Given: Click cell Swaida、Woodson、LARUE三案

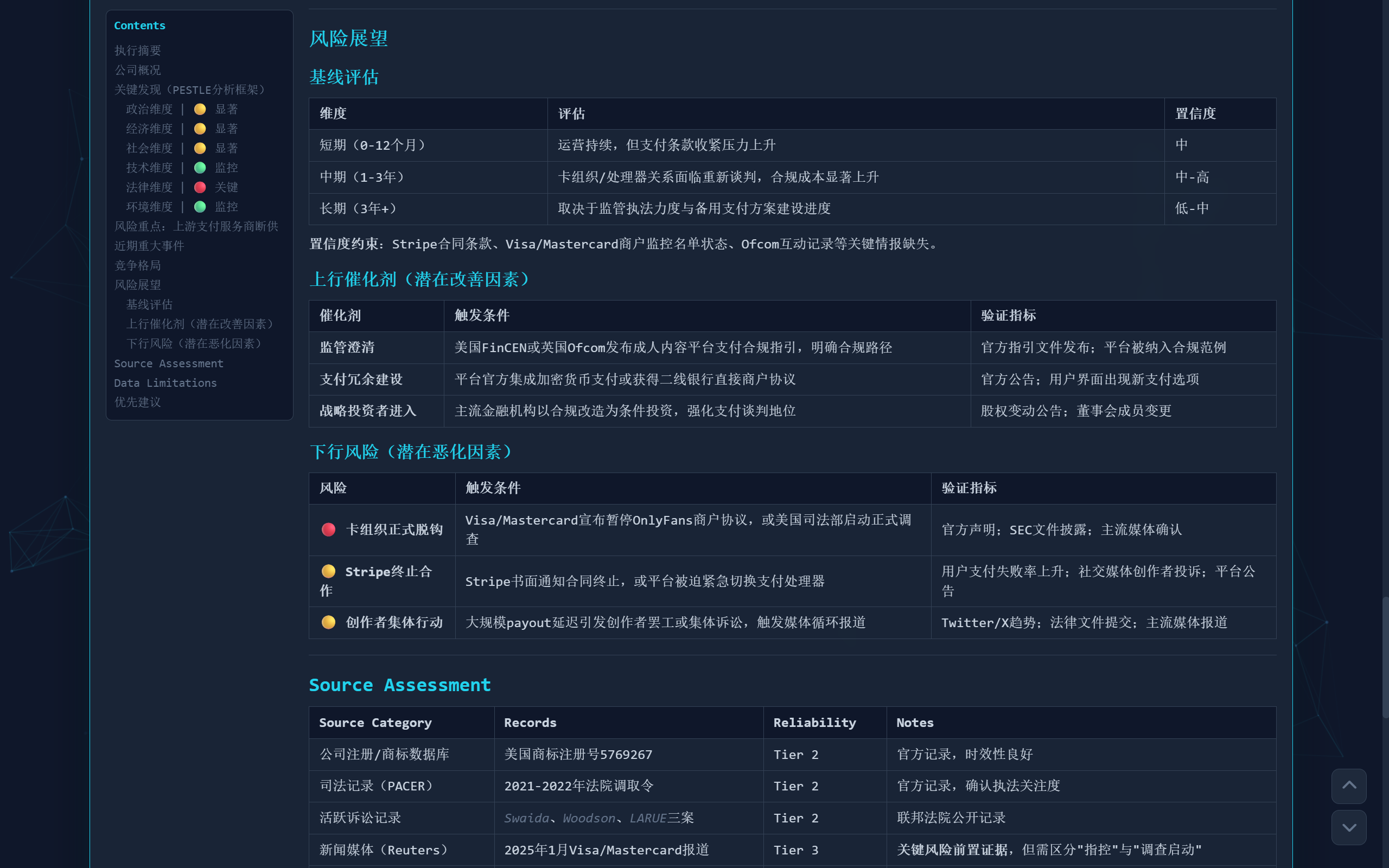Looking at the screenshot, I should tap(628, 818).
